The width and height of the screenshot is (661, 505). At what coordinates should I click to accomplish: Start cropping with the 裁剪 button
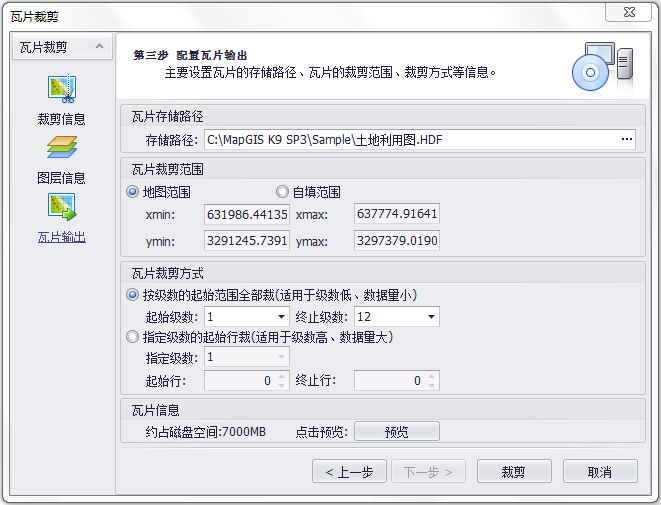[514, 472]
